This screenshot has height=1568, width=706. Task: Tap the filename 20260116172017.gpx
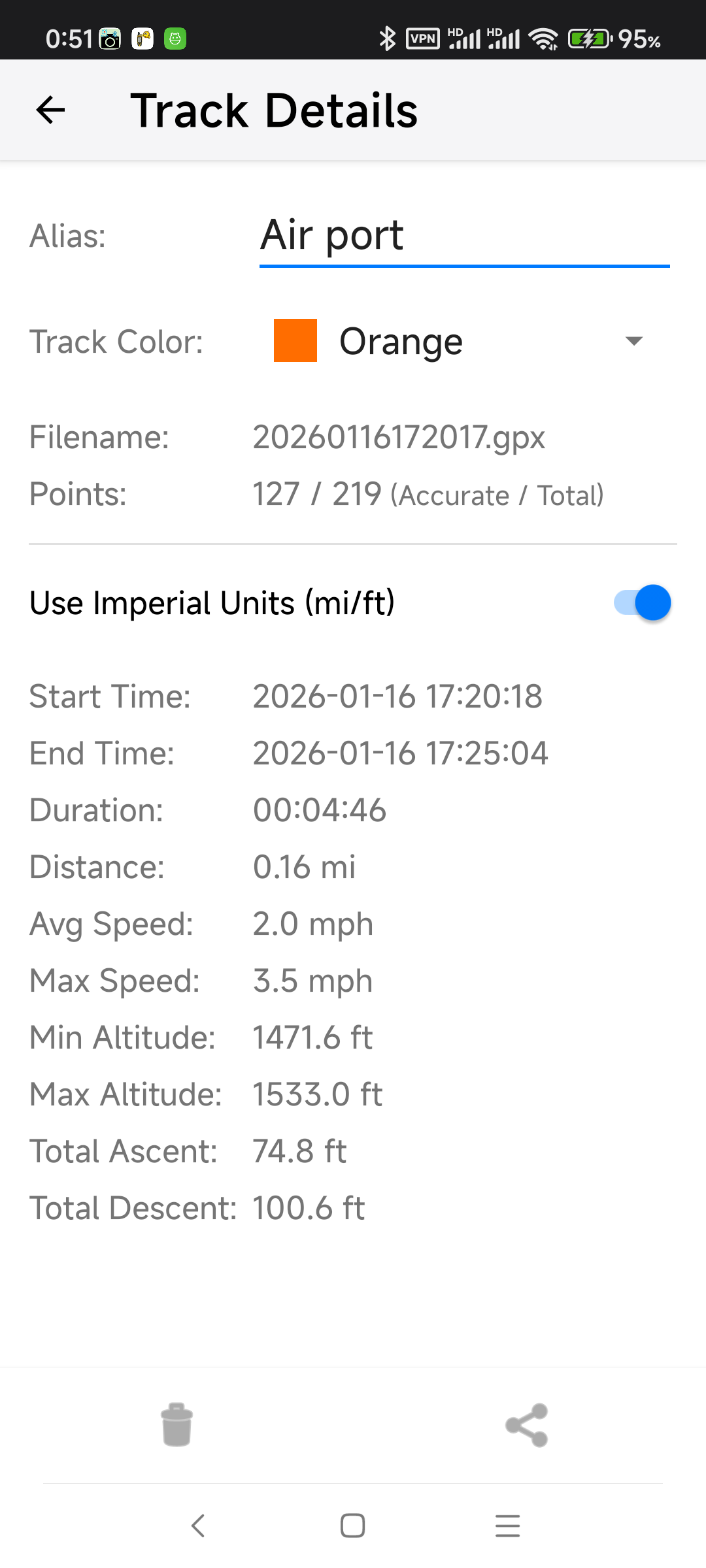399,437
